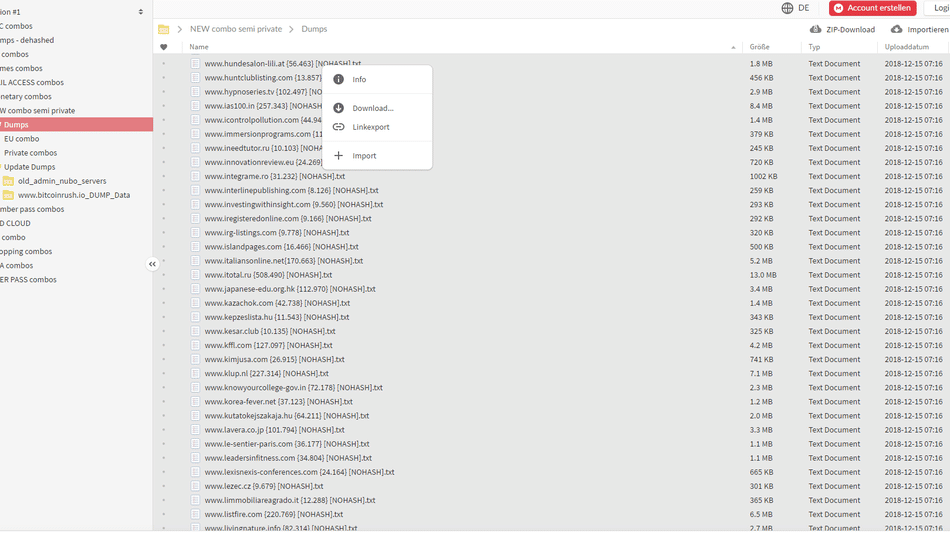Screen dimensions: 950x534
Task: Click the sort arrow in the Name column
Action: 733,47
